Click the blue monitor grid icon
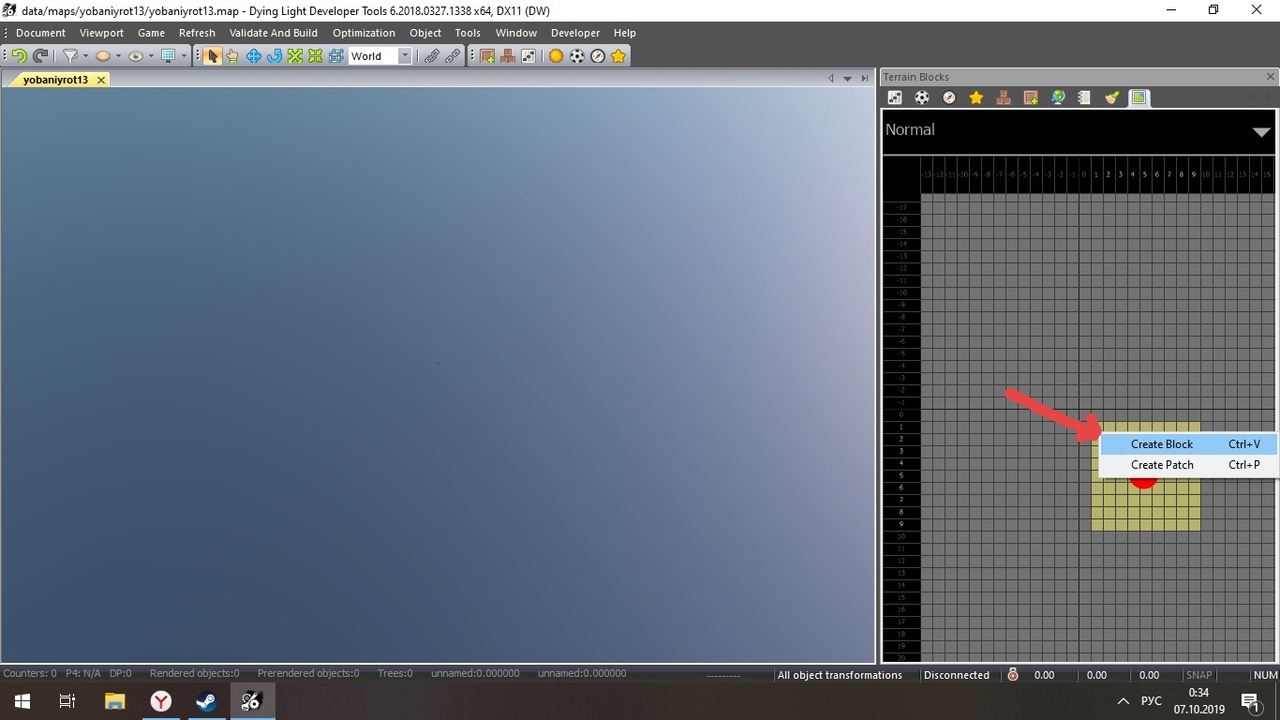Viewport: 1280px width, 720px height. tap(168, 57)
